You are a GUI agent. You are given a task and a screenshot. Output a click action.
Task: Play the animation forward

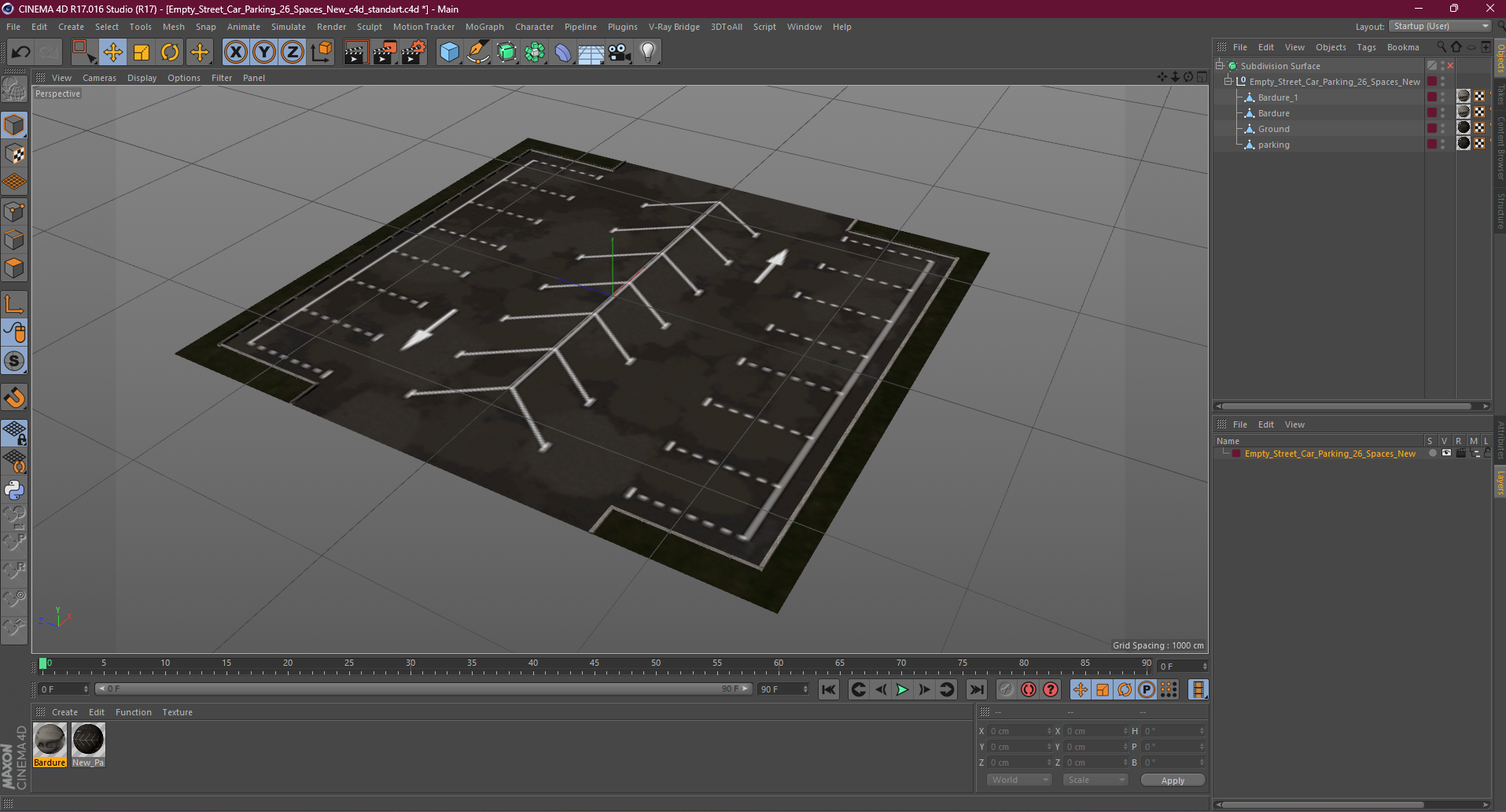pyautogui.click(x=902, y=689)
